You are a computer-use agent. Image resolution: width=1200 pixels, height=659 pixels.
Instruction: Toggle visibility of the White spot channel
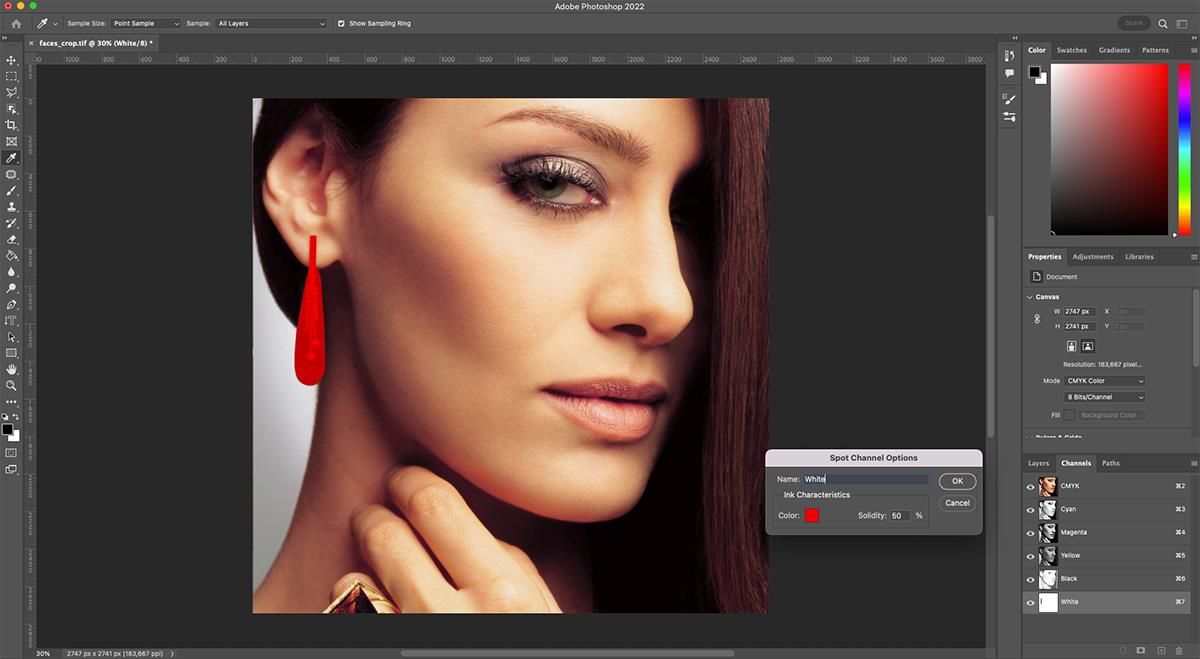[x=1030, y=602]
